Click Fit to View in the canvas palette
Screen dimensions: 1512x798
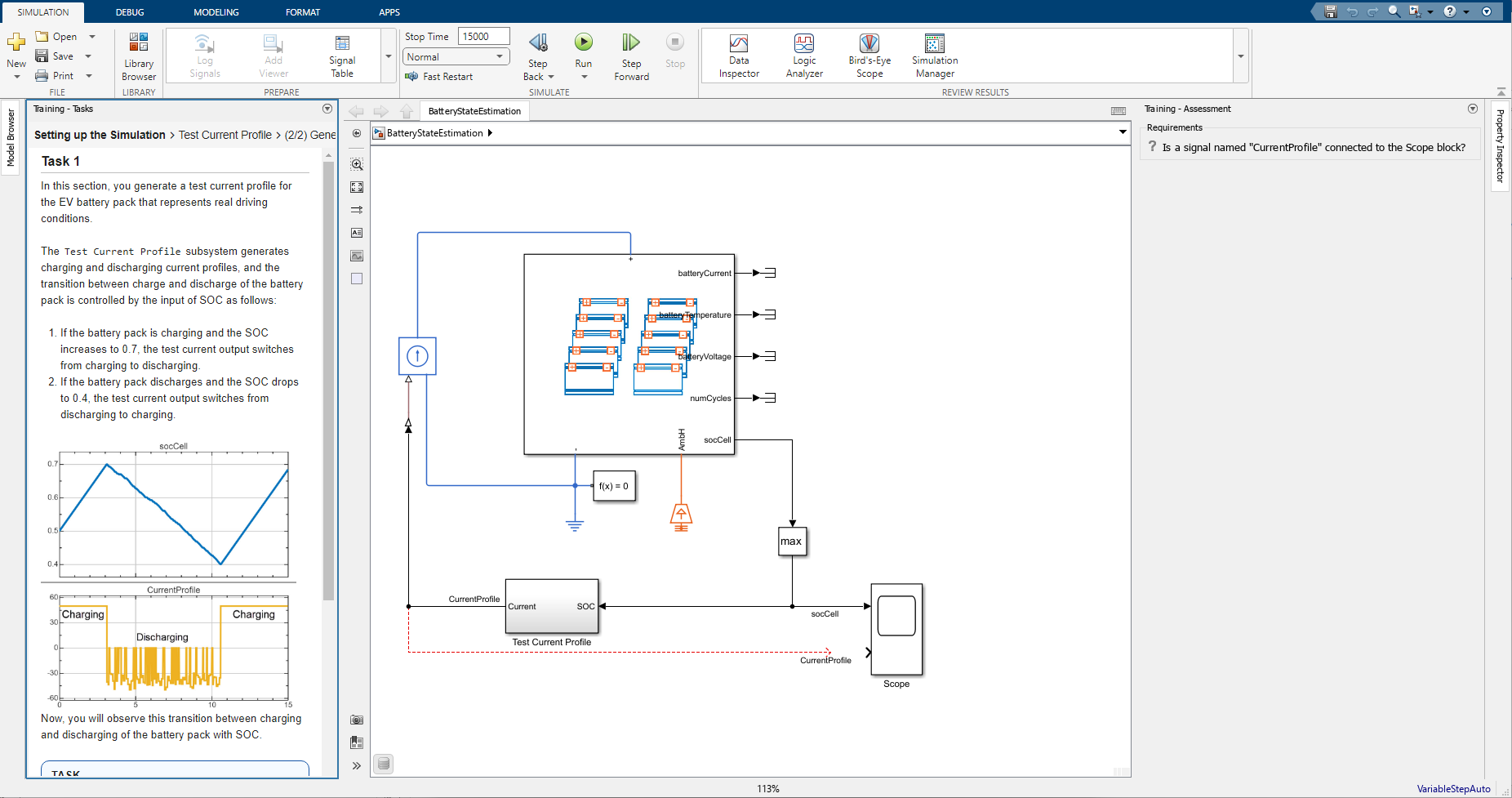click(357, 187)
